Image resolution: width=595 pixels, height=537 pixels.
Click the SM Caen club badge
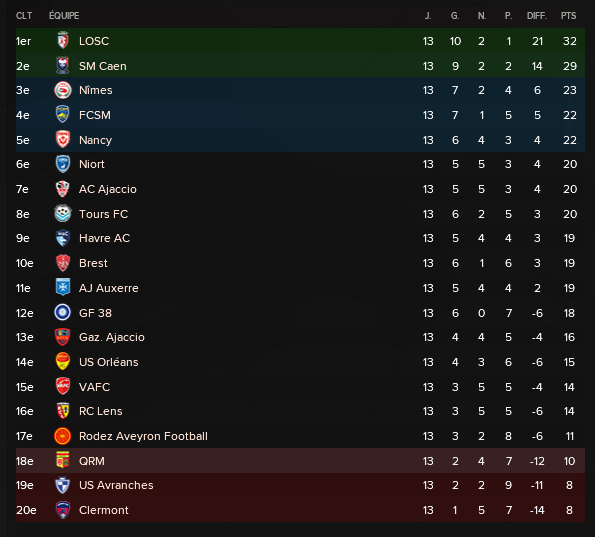tap(63, 66)
